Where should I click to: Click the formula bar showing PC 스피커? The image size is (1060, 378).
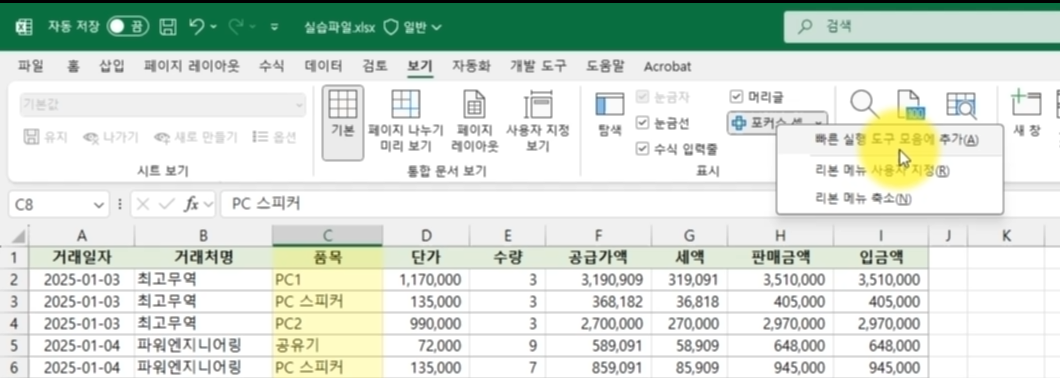[x=640, y=204]
